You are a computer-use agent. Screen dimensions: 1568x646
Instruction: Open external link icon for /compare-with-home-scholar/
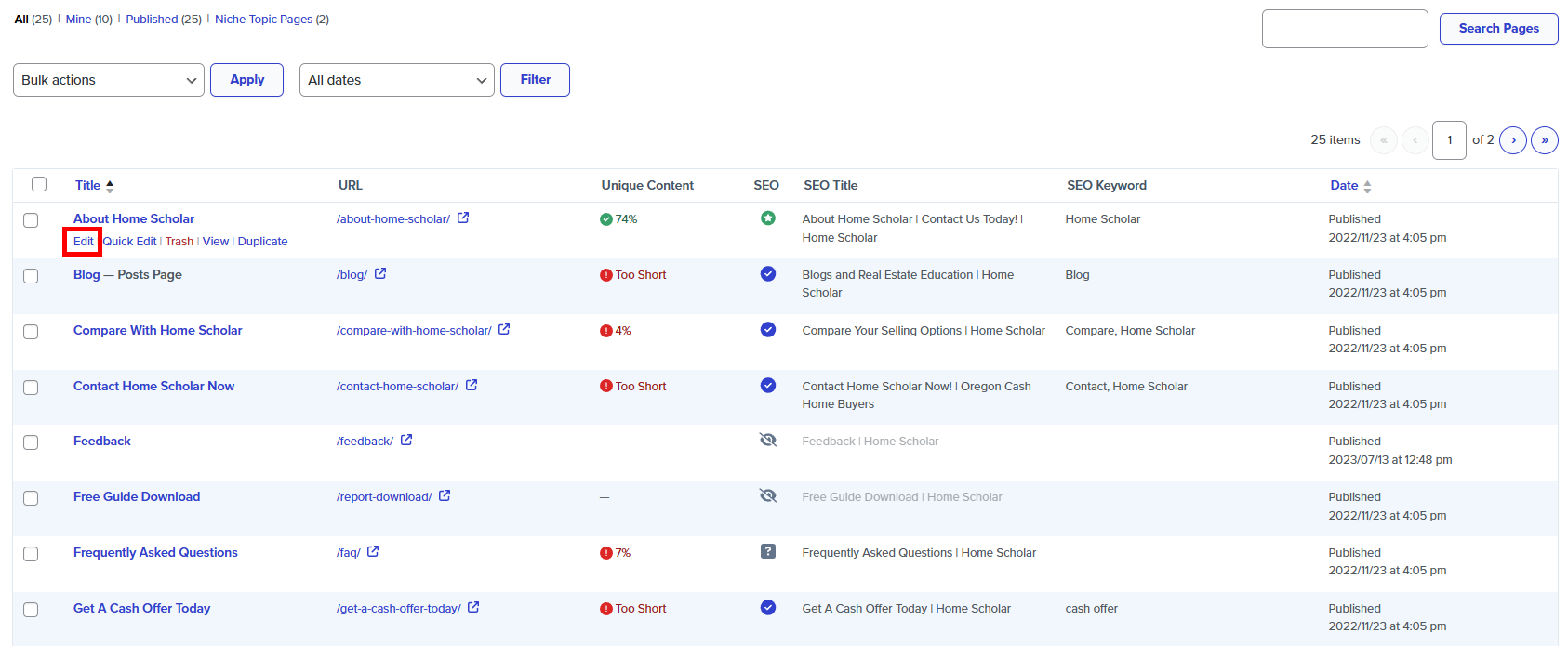point(504,330)
